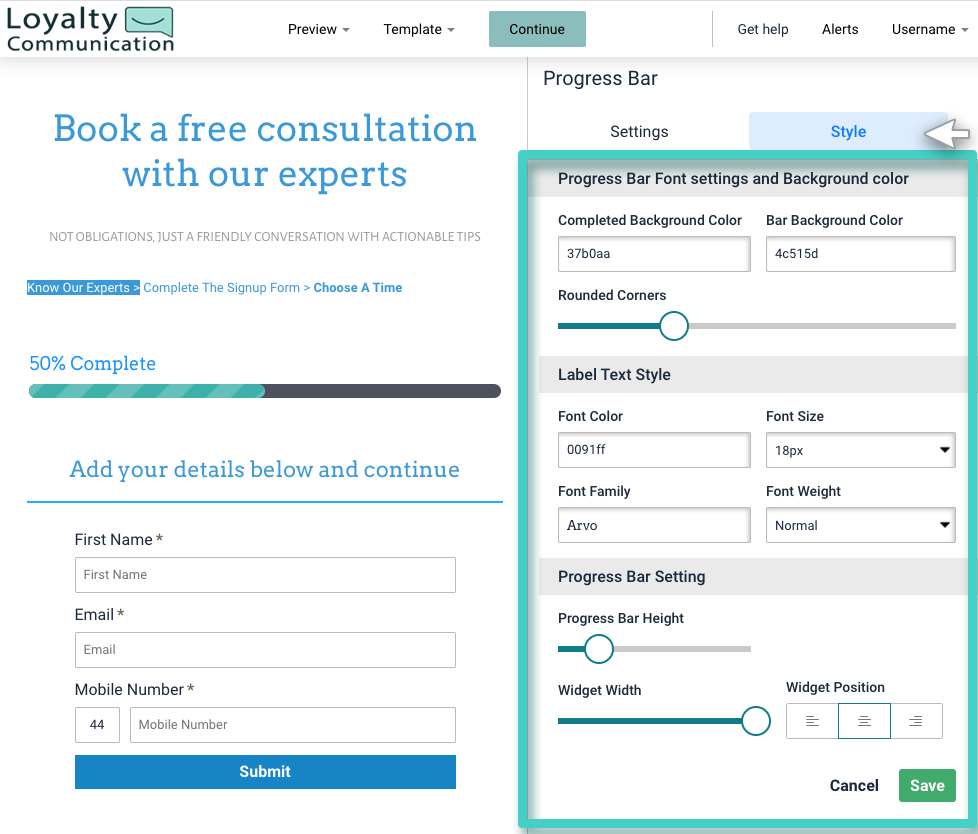
Task: Align widget position to center
Action: pyautogui.click(x=864, y=721)
